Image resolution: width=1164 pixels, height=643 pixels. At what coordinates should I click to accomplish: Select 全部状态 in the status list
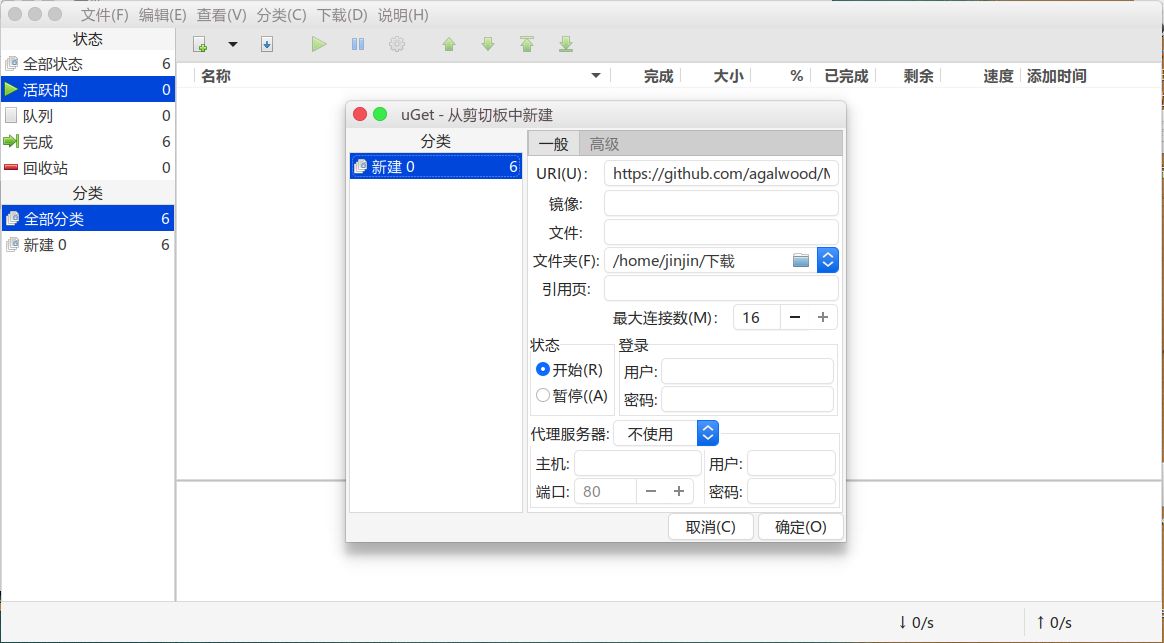pos(88,64)
